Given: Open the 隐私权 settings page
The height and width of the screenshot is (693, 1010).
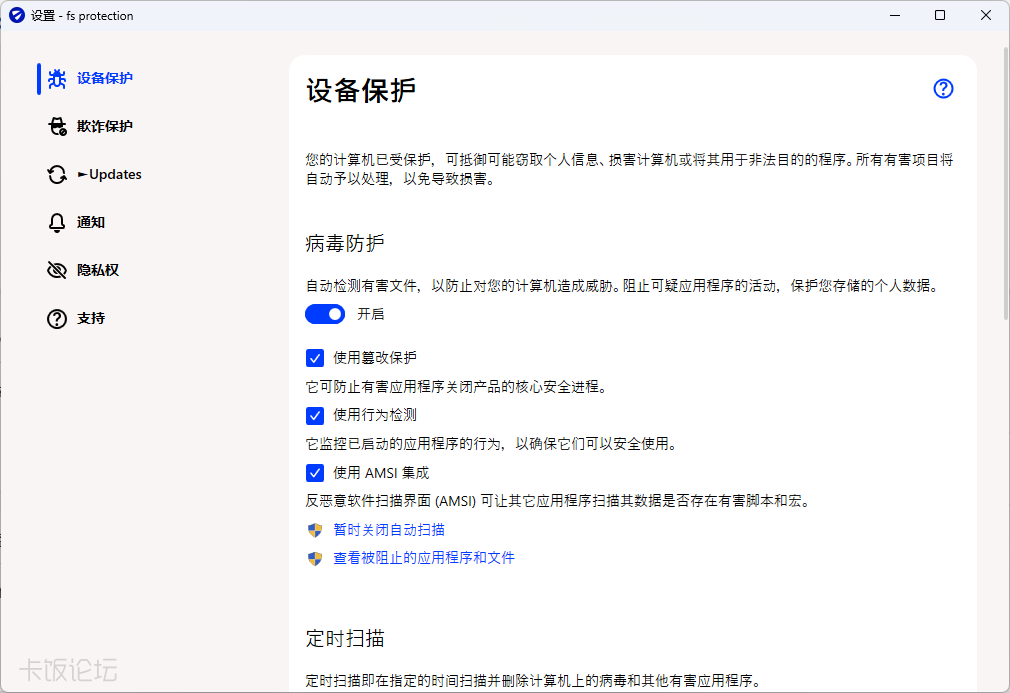Looking at the screenshot, I should pos(98,271).
